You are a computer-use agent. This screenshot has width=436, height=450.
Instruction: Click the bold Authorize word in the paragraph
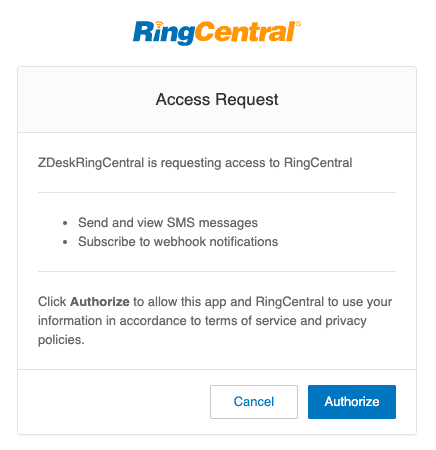point(100,302)
